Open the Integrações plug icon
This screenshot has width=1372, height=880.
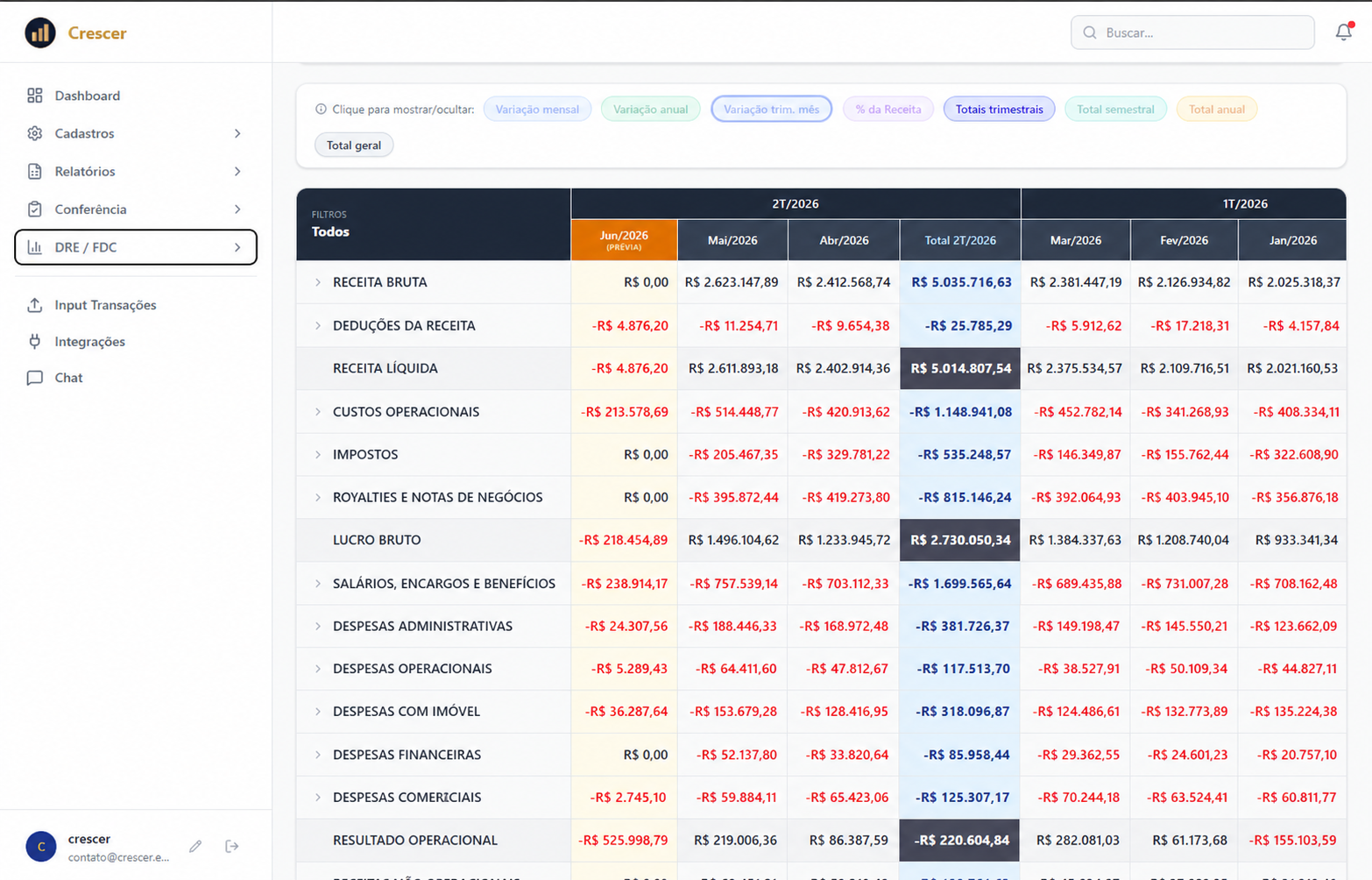click(35, 342)
